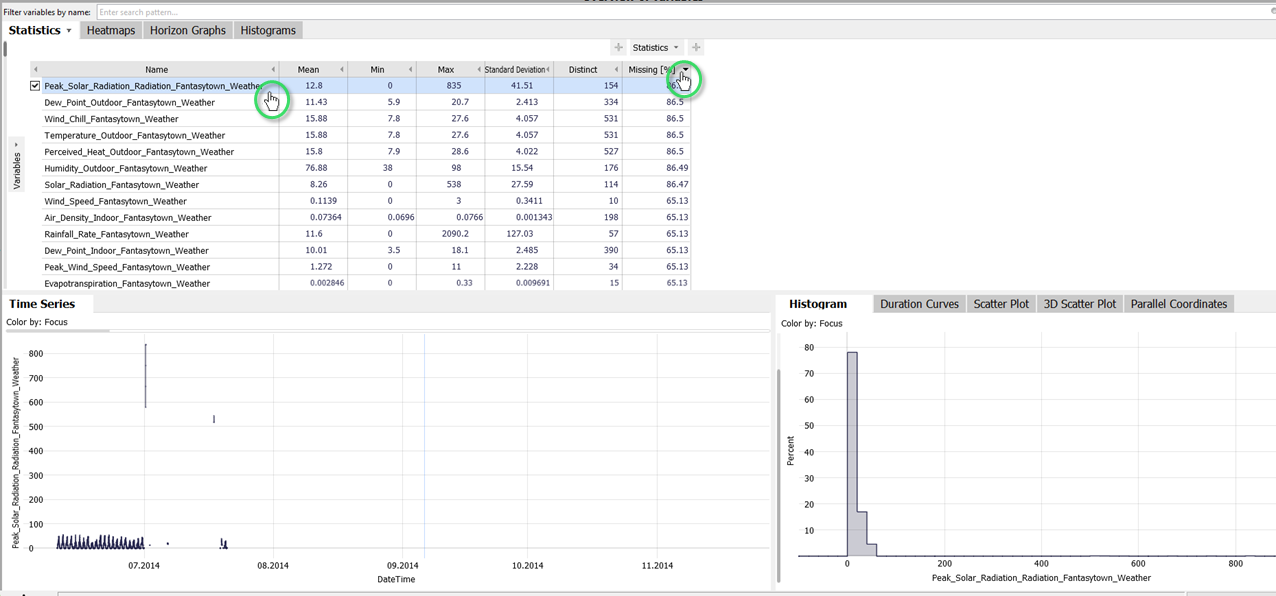Switch to the Heatmaps tab

click(110, 30)
